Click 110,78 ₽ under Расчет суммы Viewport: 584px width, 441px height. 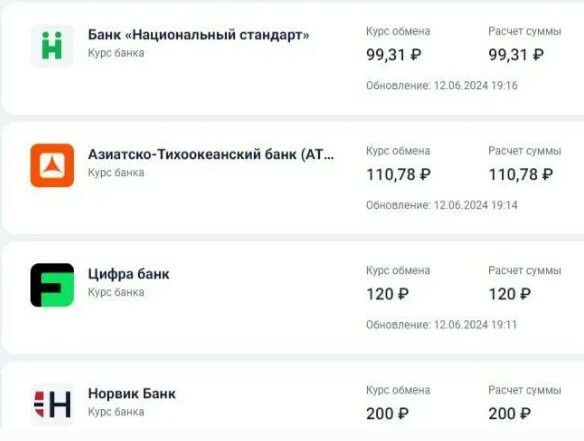coord(521,175)
